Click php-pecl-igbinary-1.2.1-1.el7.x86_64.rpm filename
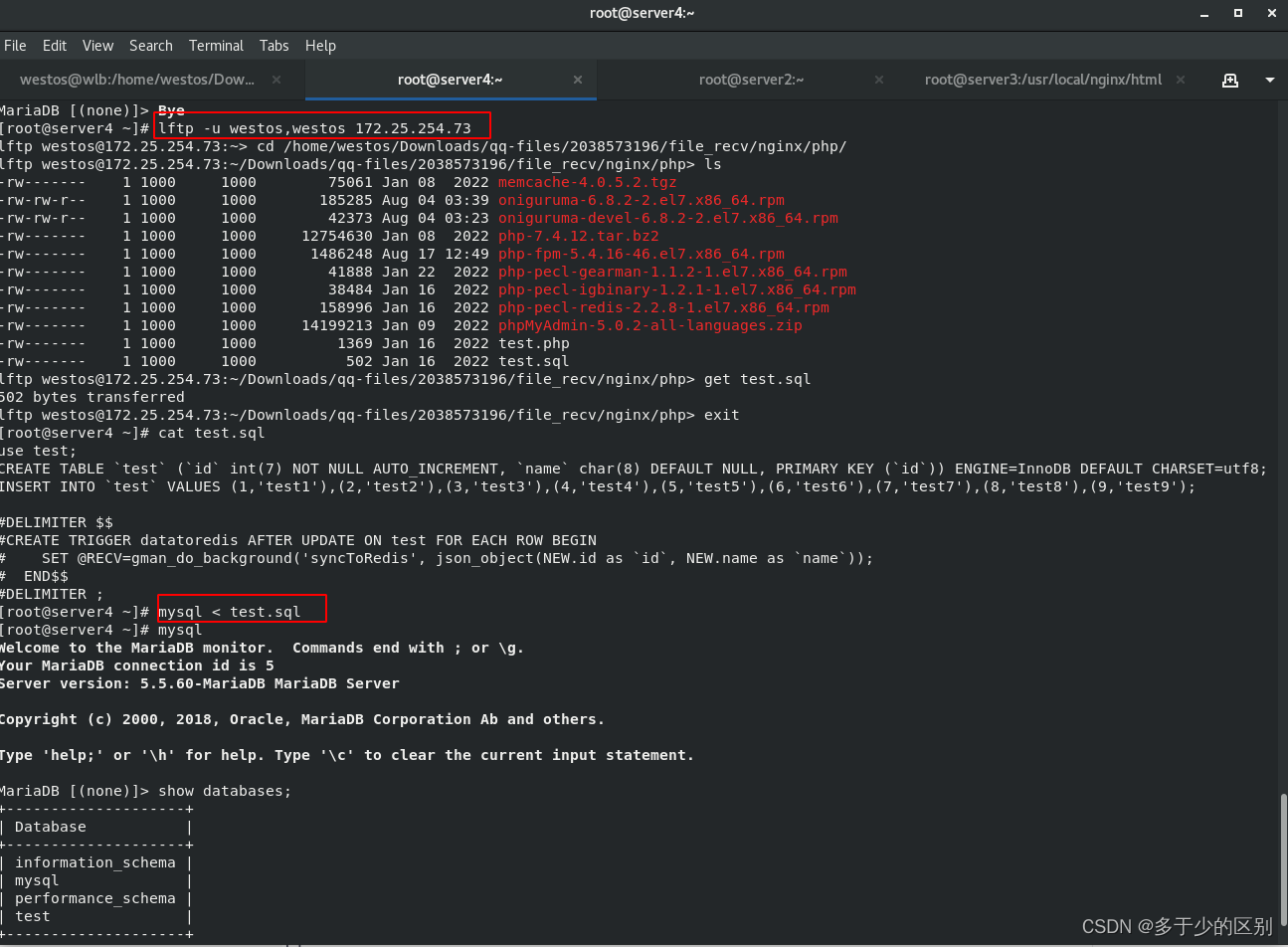Viewport: 1288px width, 947px height. (676, 289)
